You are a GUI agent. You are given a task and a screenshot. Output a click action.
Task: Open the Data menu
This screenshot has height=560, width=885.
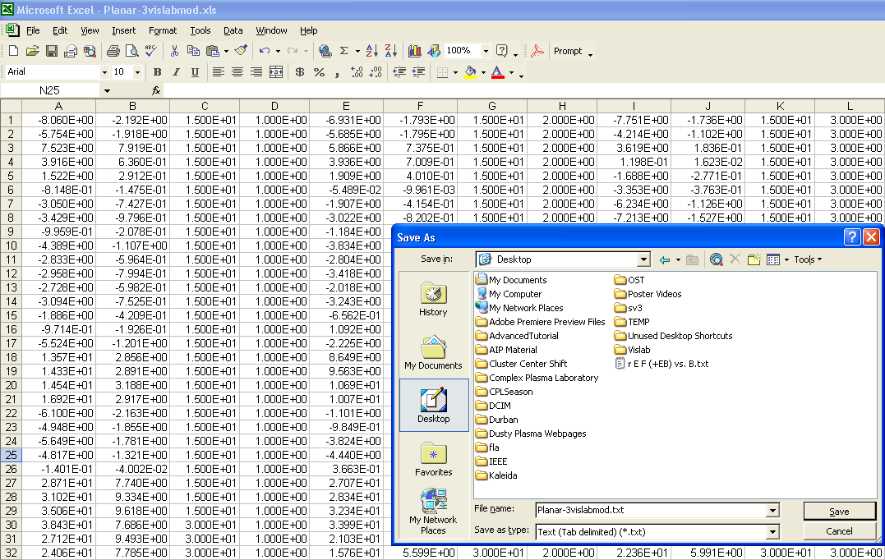coord(232,31)
